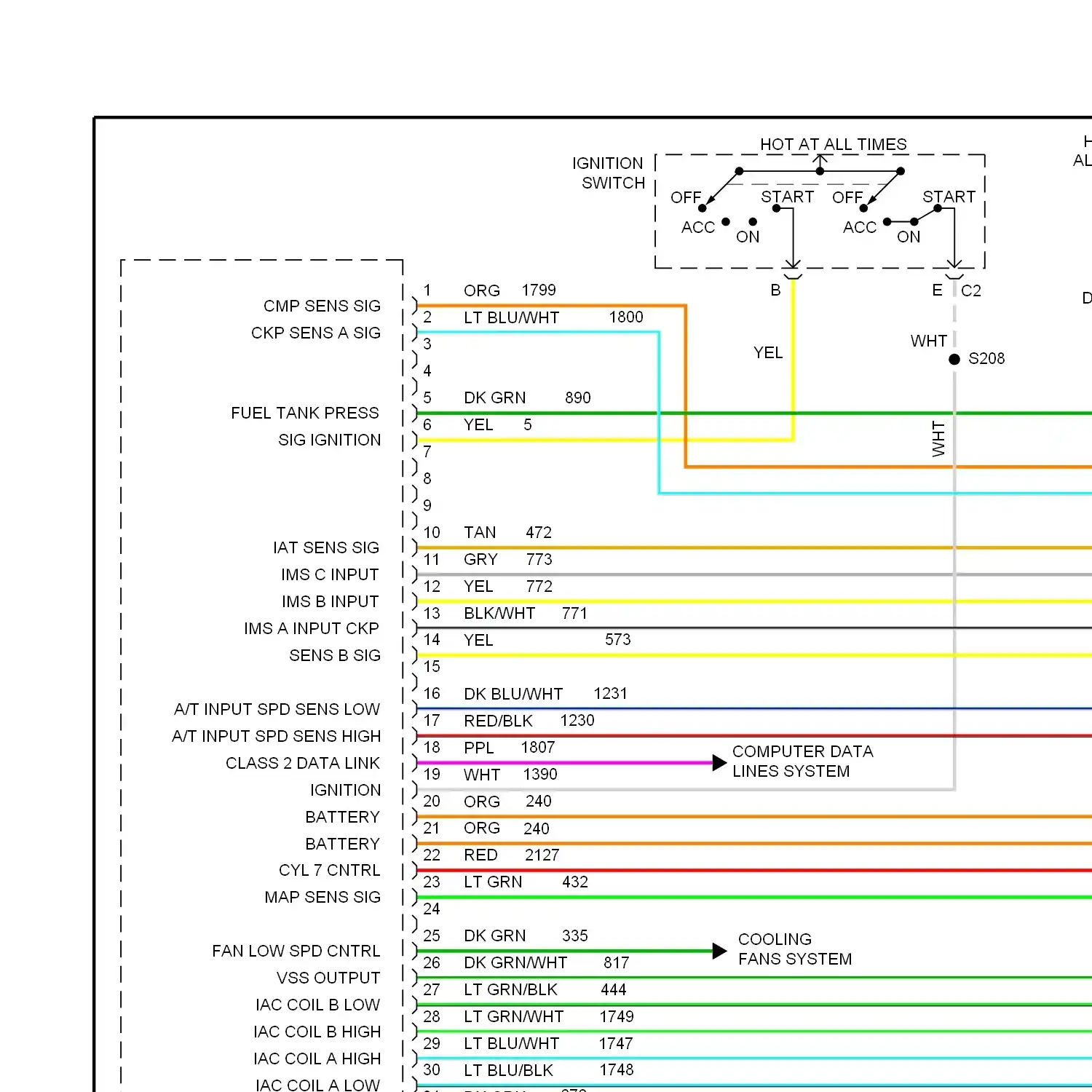Click connector terminal B label
The height and width of the screenshot is (1092, 1092).
(x=776, y=290)
